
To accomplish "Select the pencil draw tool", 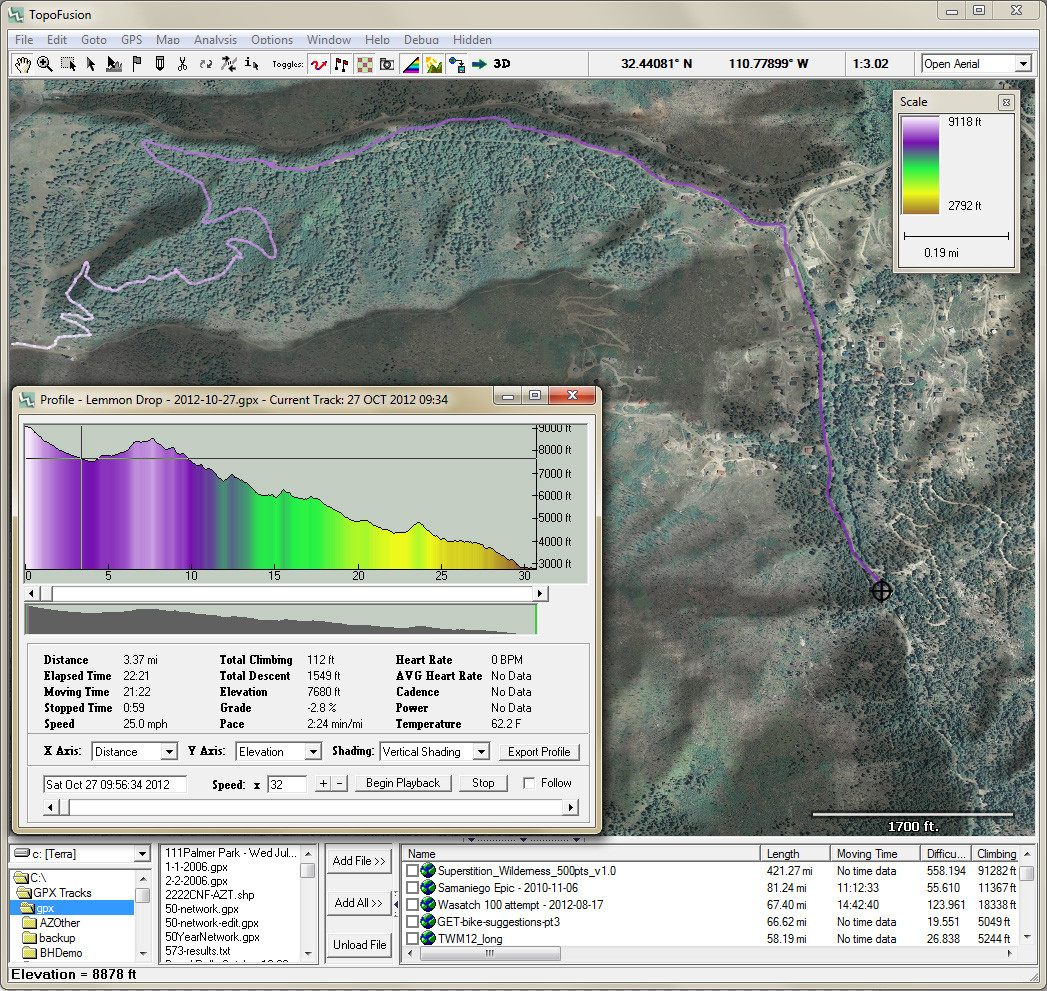I will tap(160, 64).
